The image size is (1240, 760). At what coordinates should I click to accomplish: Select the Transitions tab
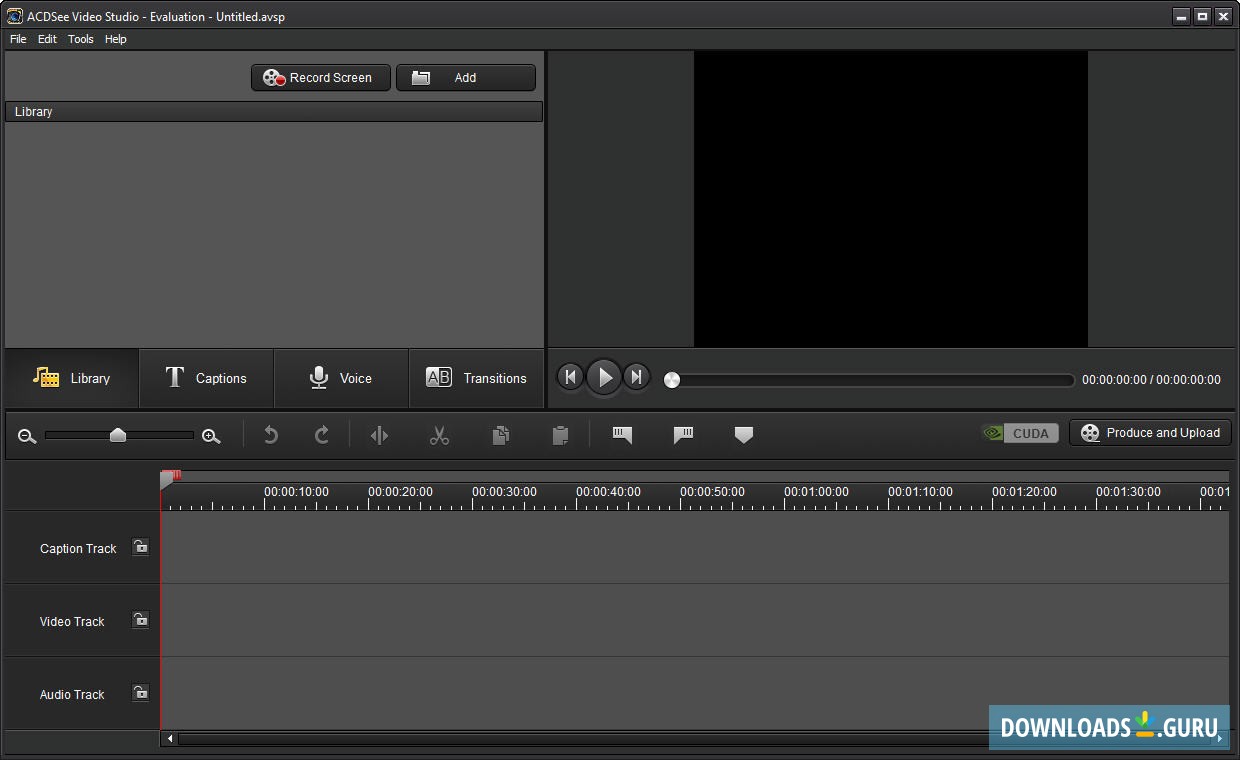click(476, 378)
